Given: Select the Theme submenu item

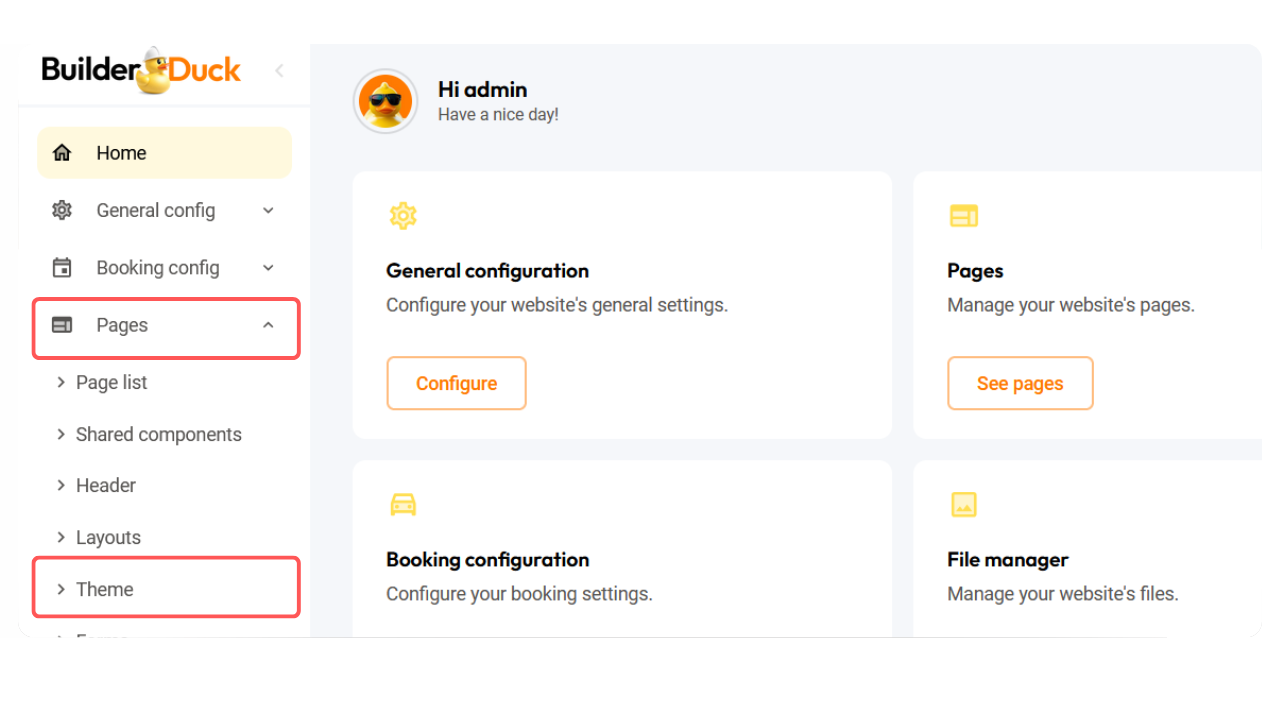Looking at the screenshot, I should point(104,589).
